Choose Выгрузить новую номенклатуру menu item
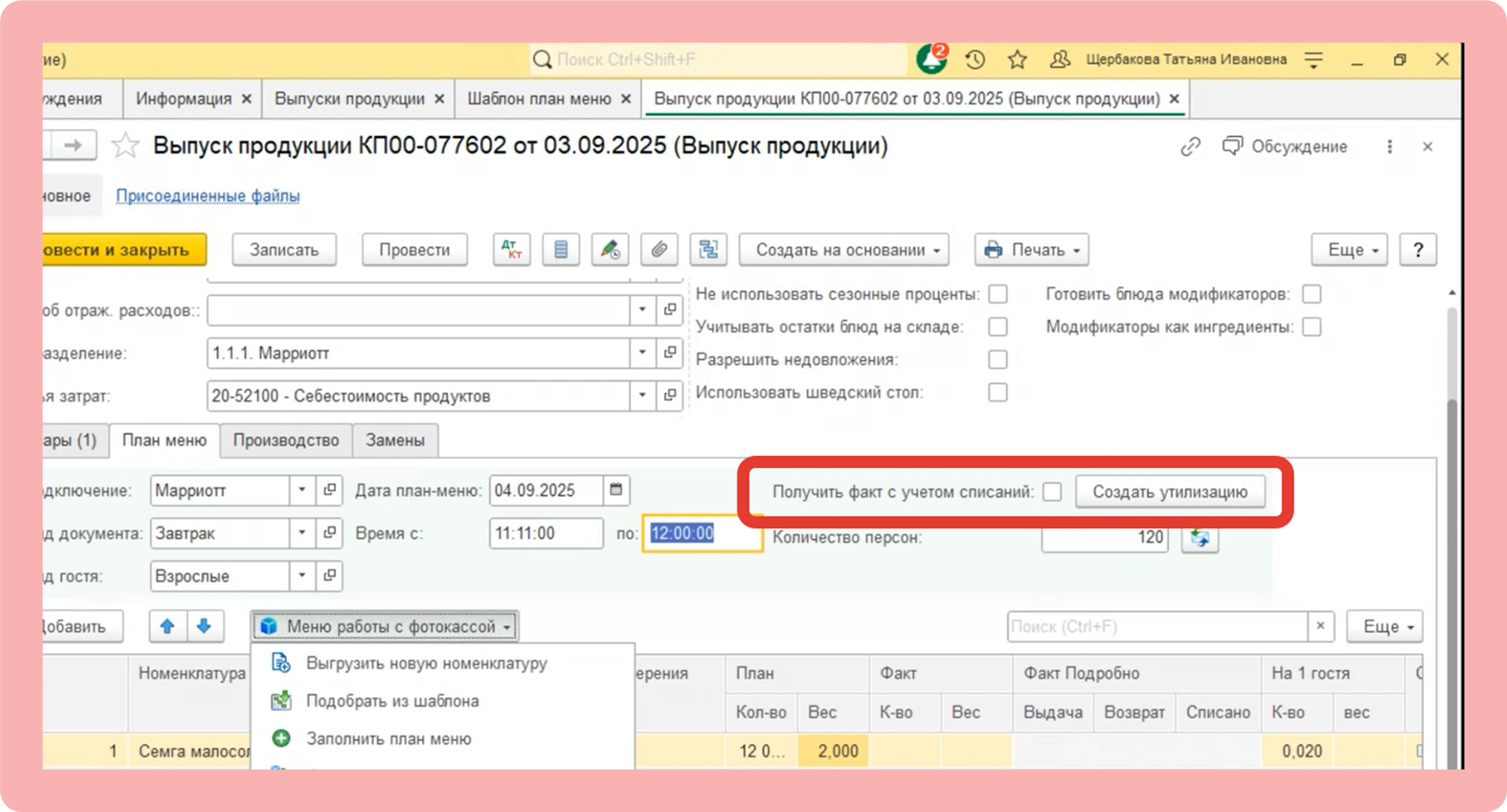Viewport: 1507px width, 812px height. 426,663
